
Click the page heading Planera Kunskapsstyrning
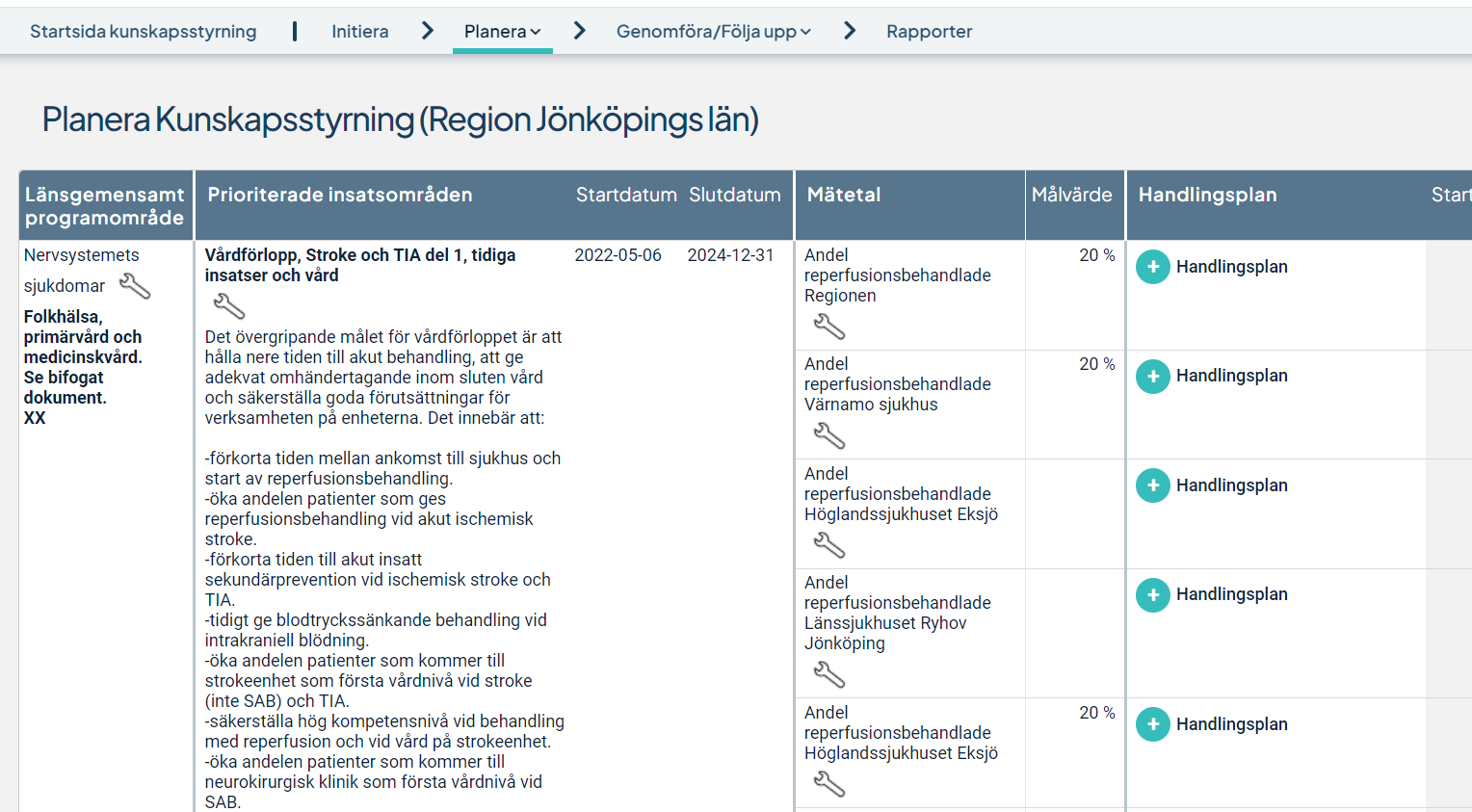coord(401,119)
